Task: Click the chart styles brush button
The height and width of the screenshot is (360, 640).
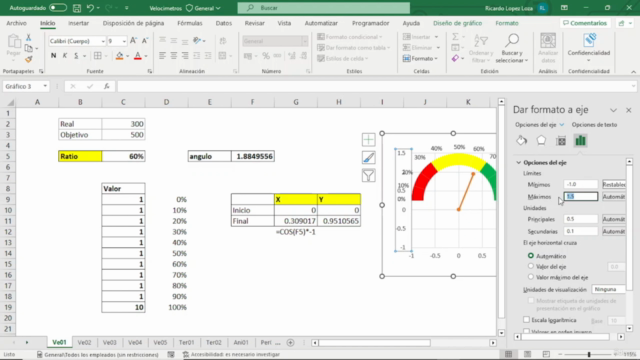Action: pyautogui.click(x=369, y=158)
